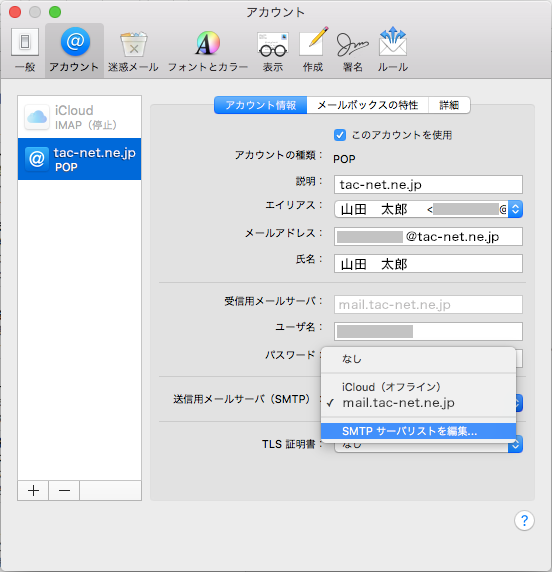Open the エイリアス dropdown arrows
This screenshot has height=572, width=552.
coord(515,209)
